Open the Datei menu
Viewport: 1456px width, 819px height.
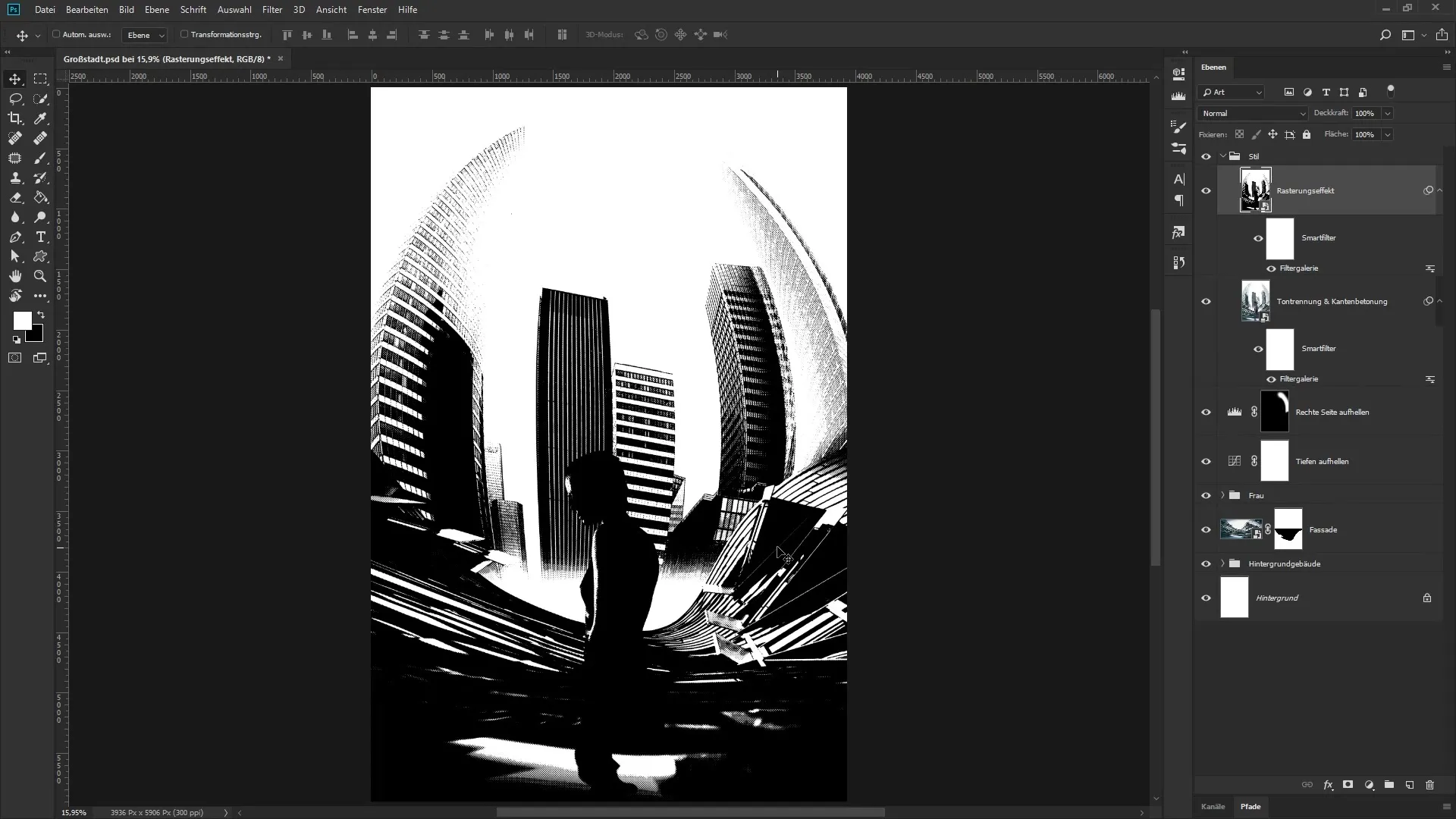pos(45,10)
